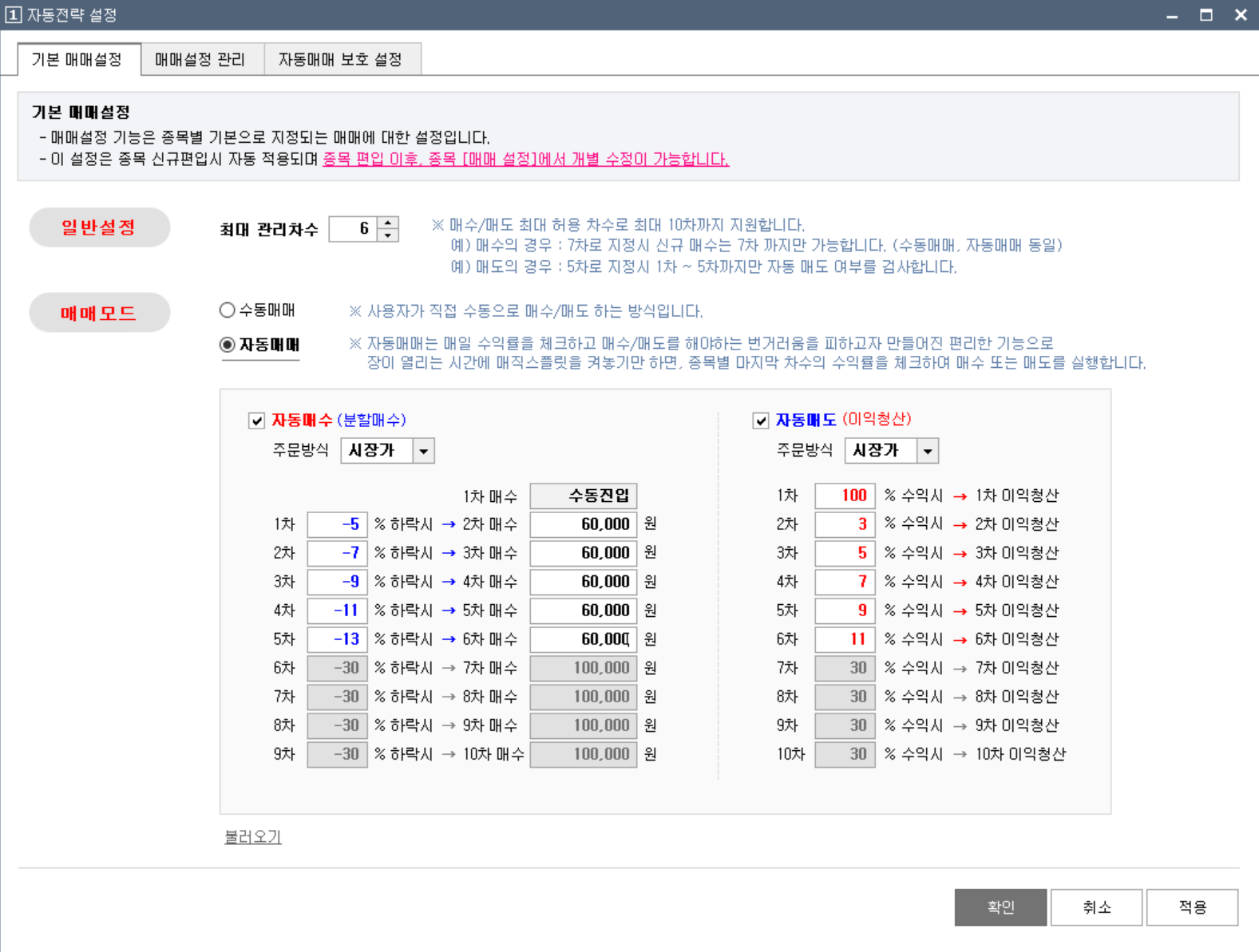Edit 6차 이익청산 percent field (11)

(x=845, y=639)
